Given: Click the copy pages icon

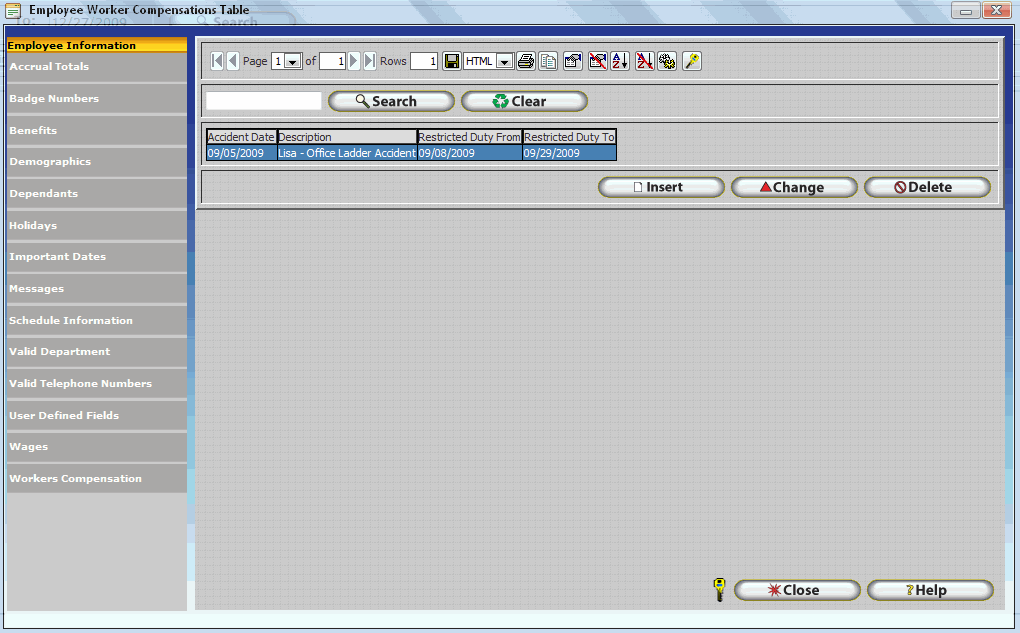Looking at the screenshot, I should 548,61.
